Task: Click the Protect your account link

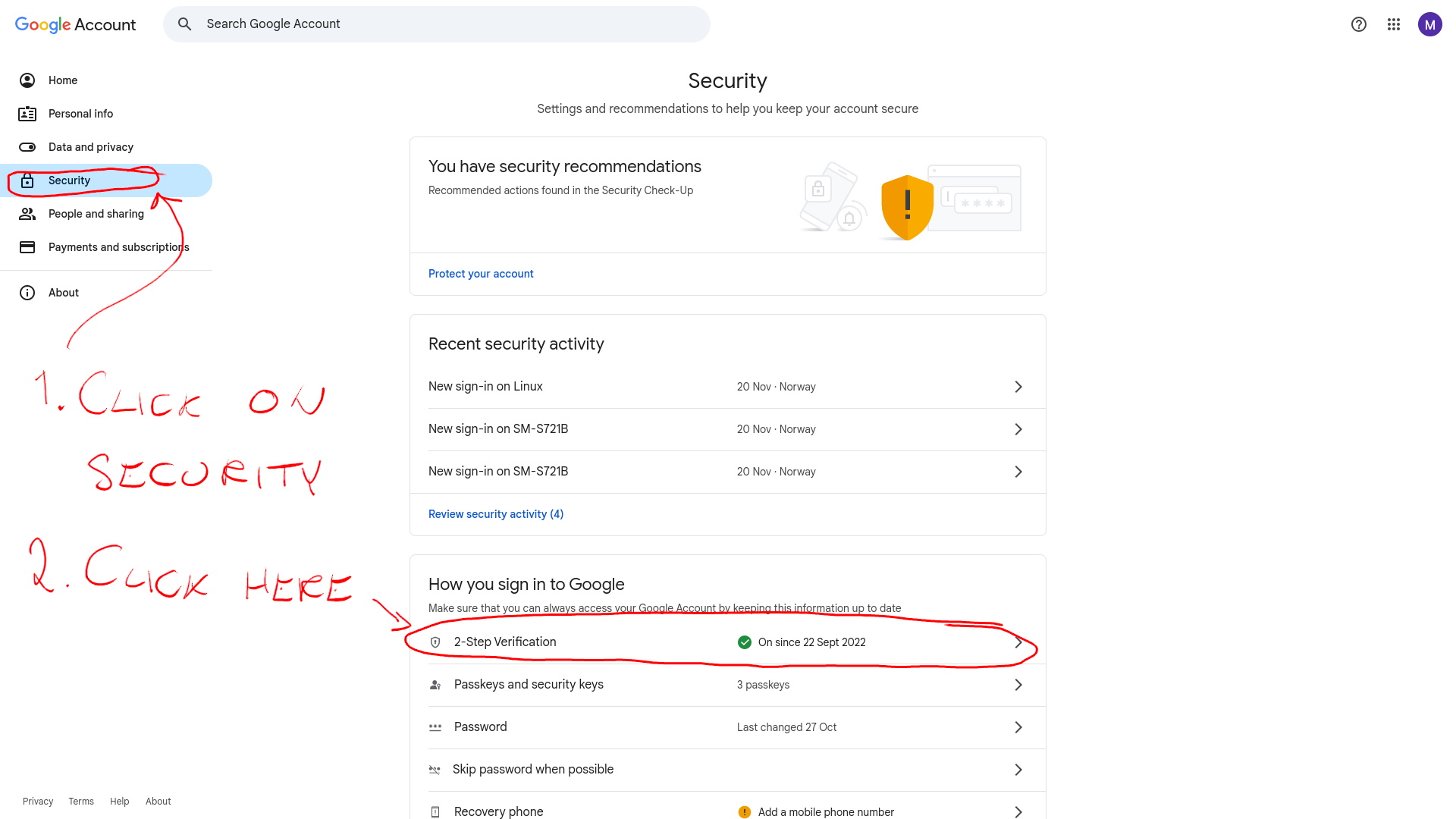Action: [481, 274]
